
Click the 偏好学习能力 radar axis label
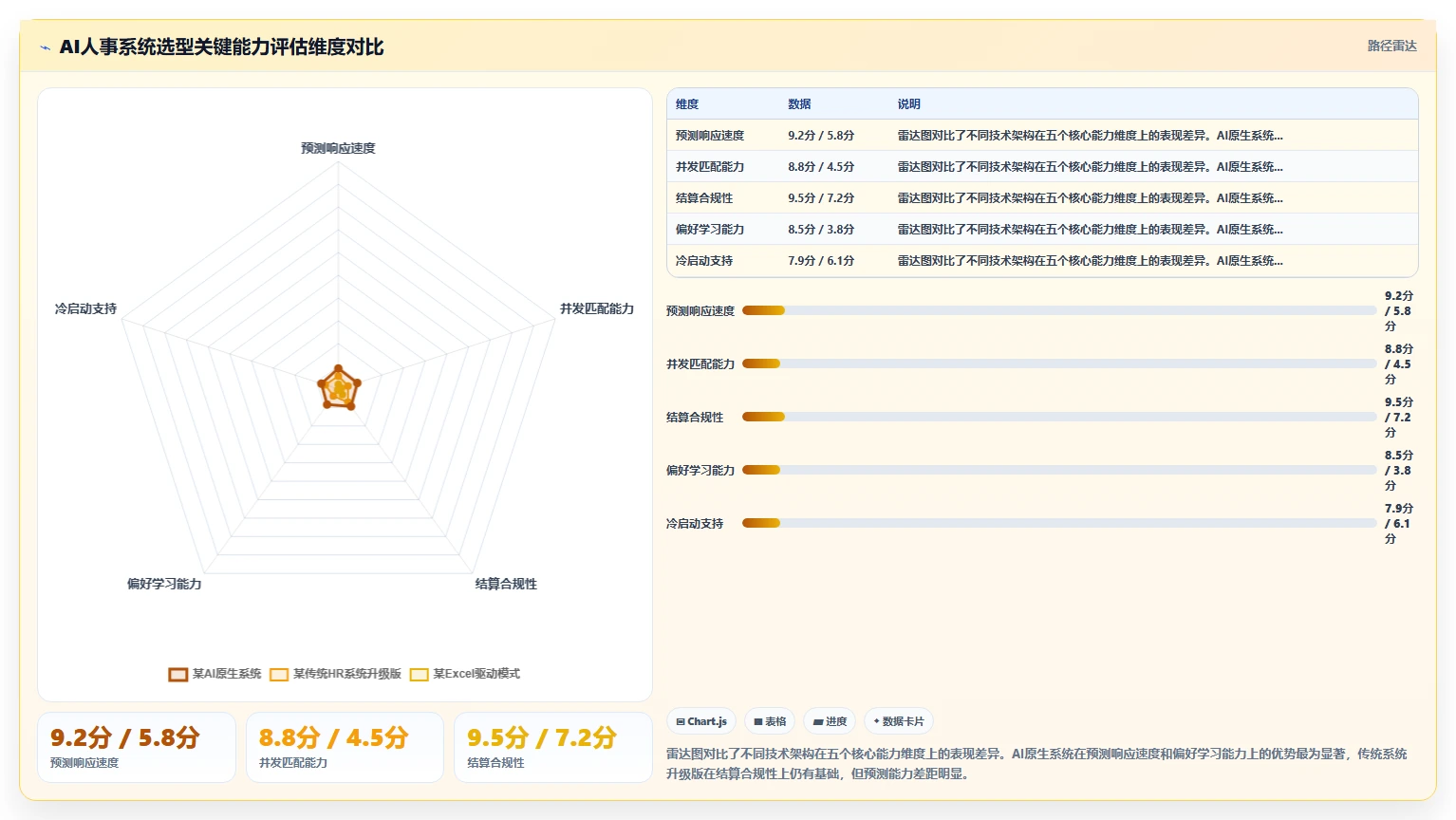(x=164, y=584)
